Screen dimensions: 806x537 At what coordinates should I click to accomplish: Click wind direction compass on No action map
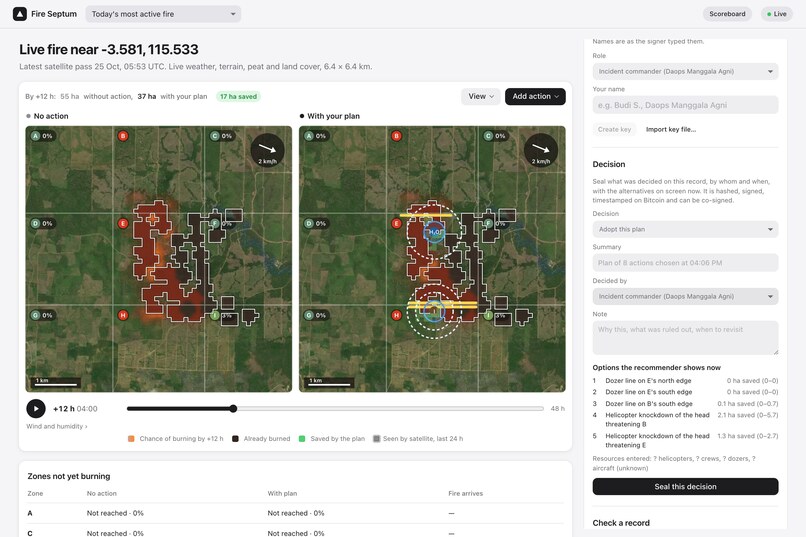(x=267, y=151)
